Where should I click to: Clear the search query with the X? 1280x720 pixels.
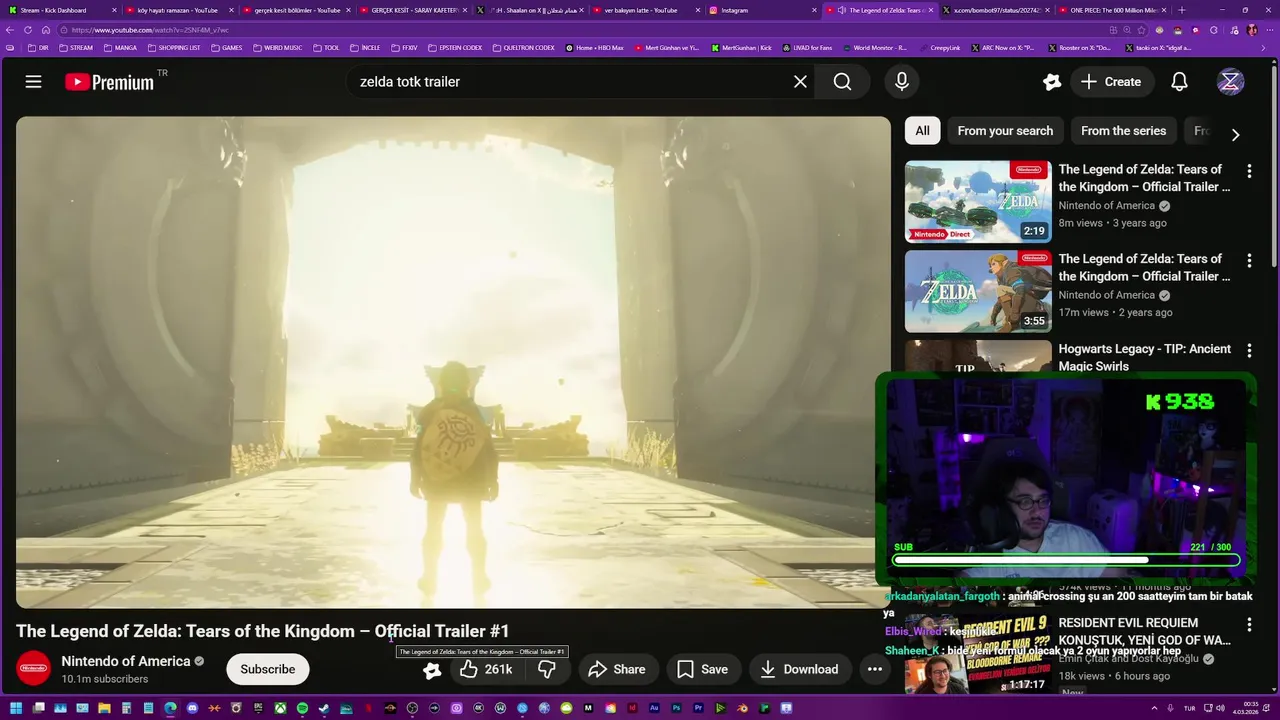[x=800, y=82]
